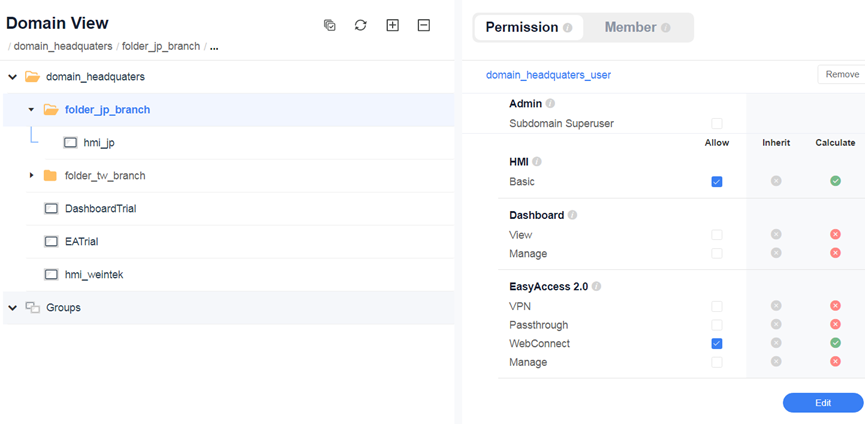Viewport: 865px width, 424px height.
Task: Click the hmi_jp device icon
Action: click(x=71, y=143)
